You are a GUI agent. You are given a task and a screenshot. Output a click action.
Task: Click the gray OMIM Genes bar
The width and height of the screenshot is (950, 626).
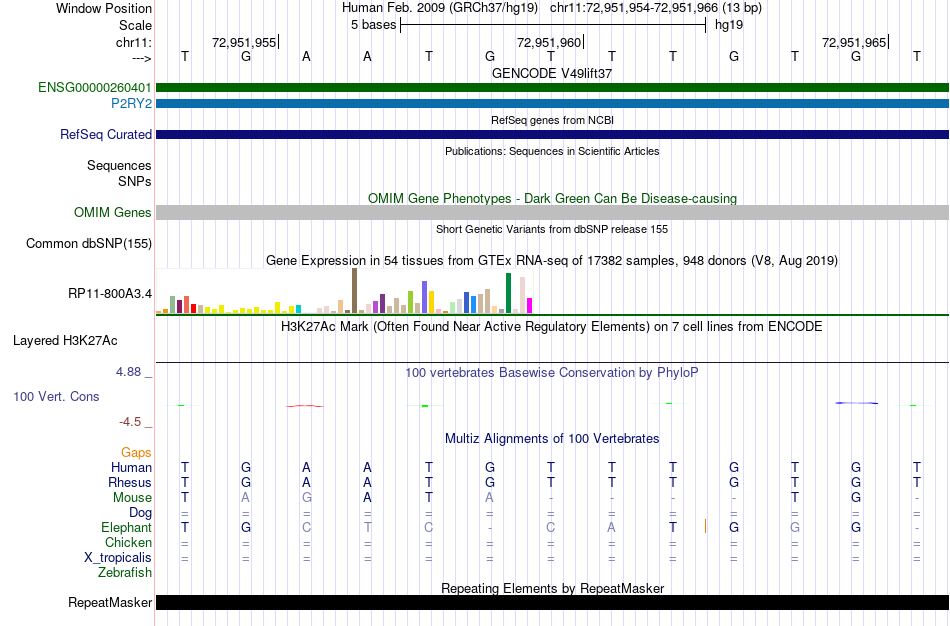click(553, 212)
